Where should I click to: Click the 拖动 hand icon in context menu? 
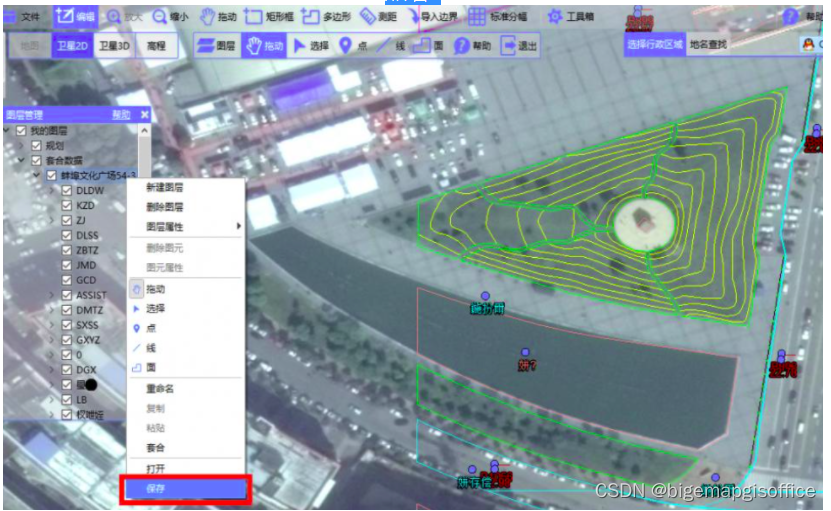[137, 289]
